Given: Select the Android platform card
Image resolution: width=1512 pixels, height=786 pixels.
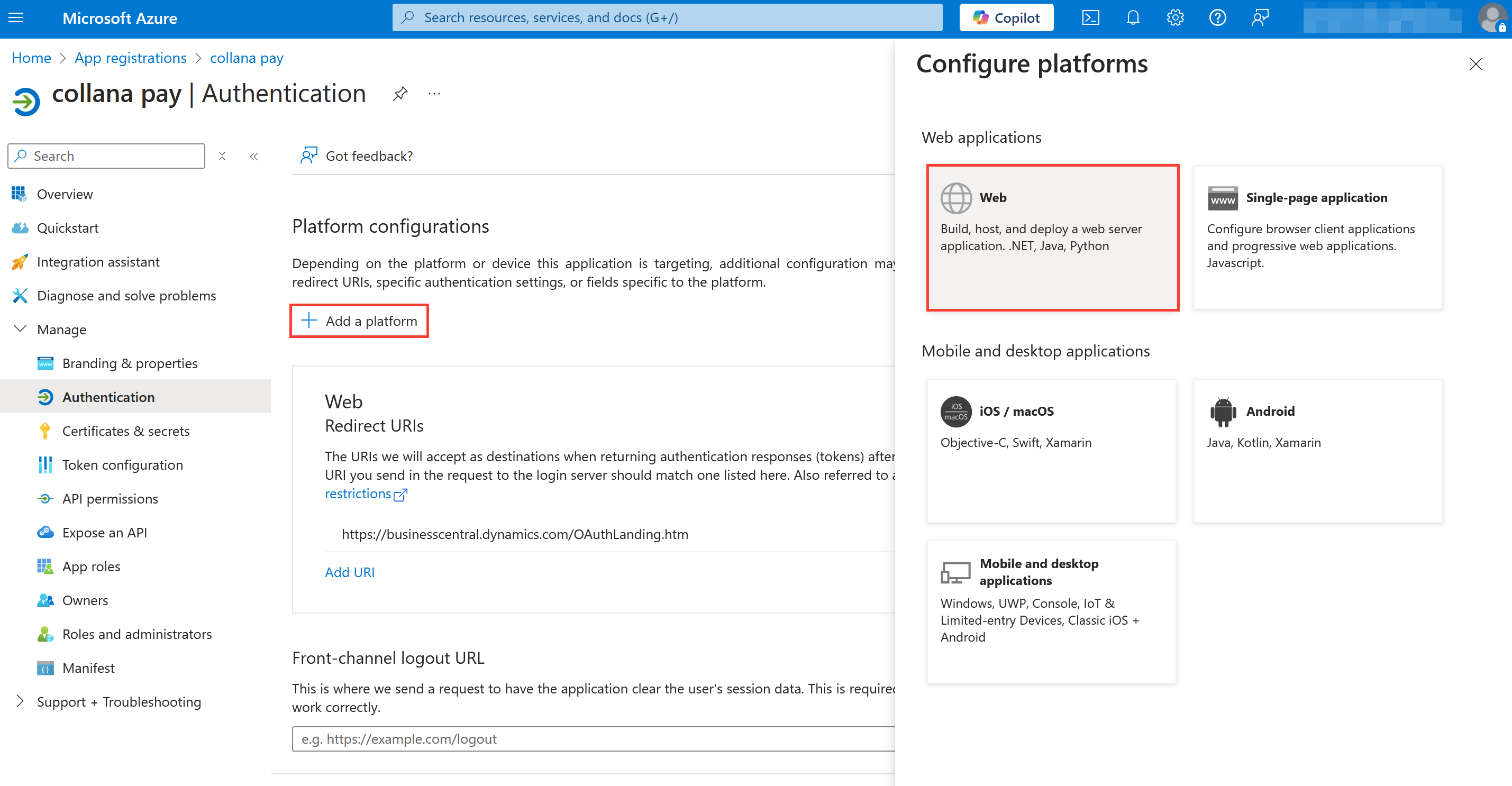Looking at the screenshot, I should pos(1318,451).
